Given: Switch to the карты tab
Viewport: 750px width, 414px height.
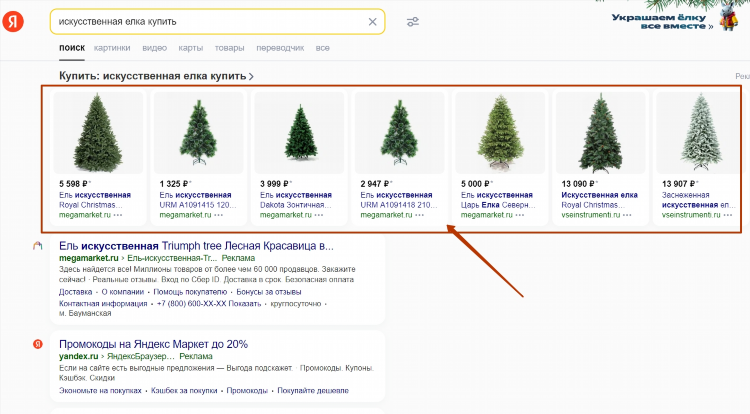Looking at the screenshot, I should (x=190, y=48).
